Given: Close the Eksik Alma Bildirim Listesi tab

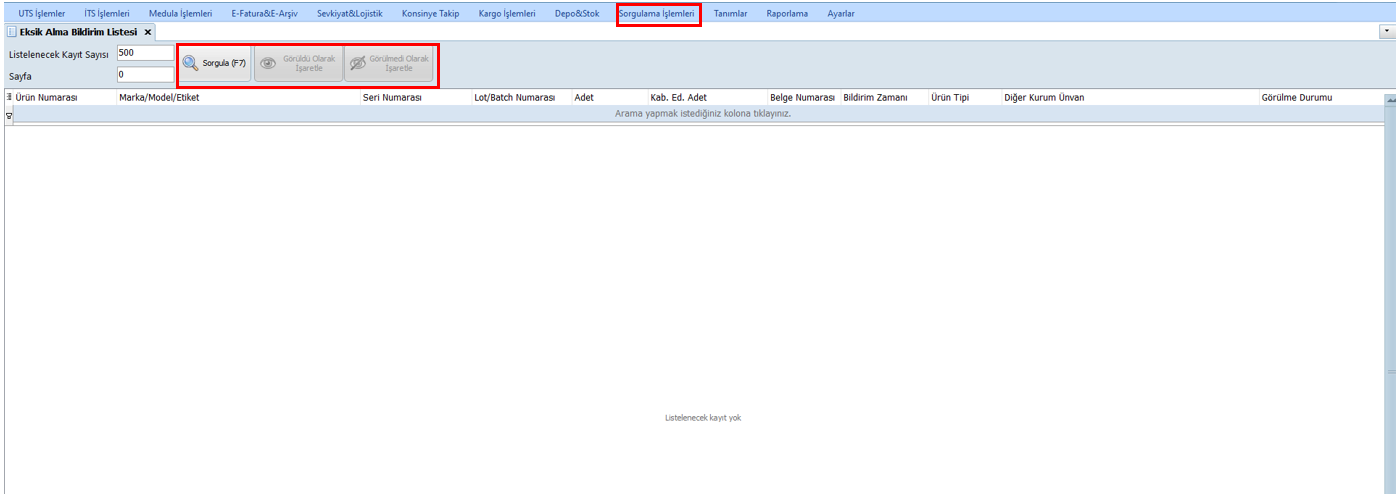Looking at the screenshot, I should (x=148, y=32).
